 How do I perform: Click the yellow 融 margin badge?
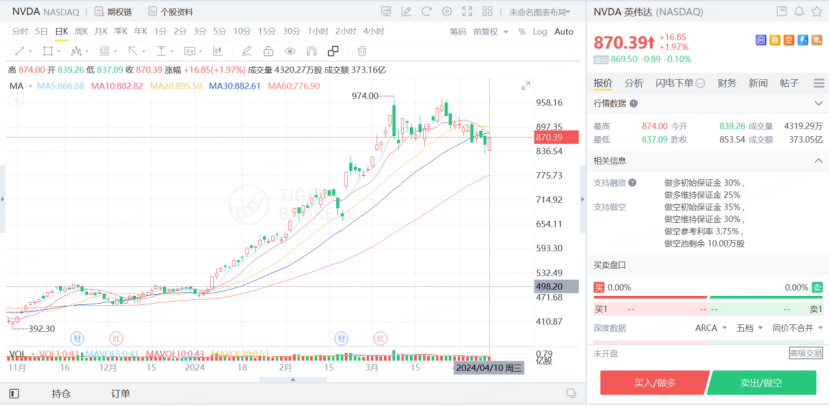click(x=775, y=40)
